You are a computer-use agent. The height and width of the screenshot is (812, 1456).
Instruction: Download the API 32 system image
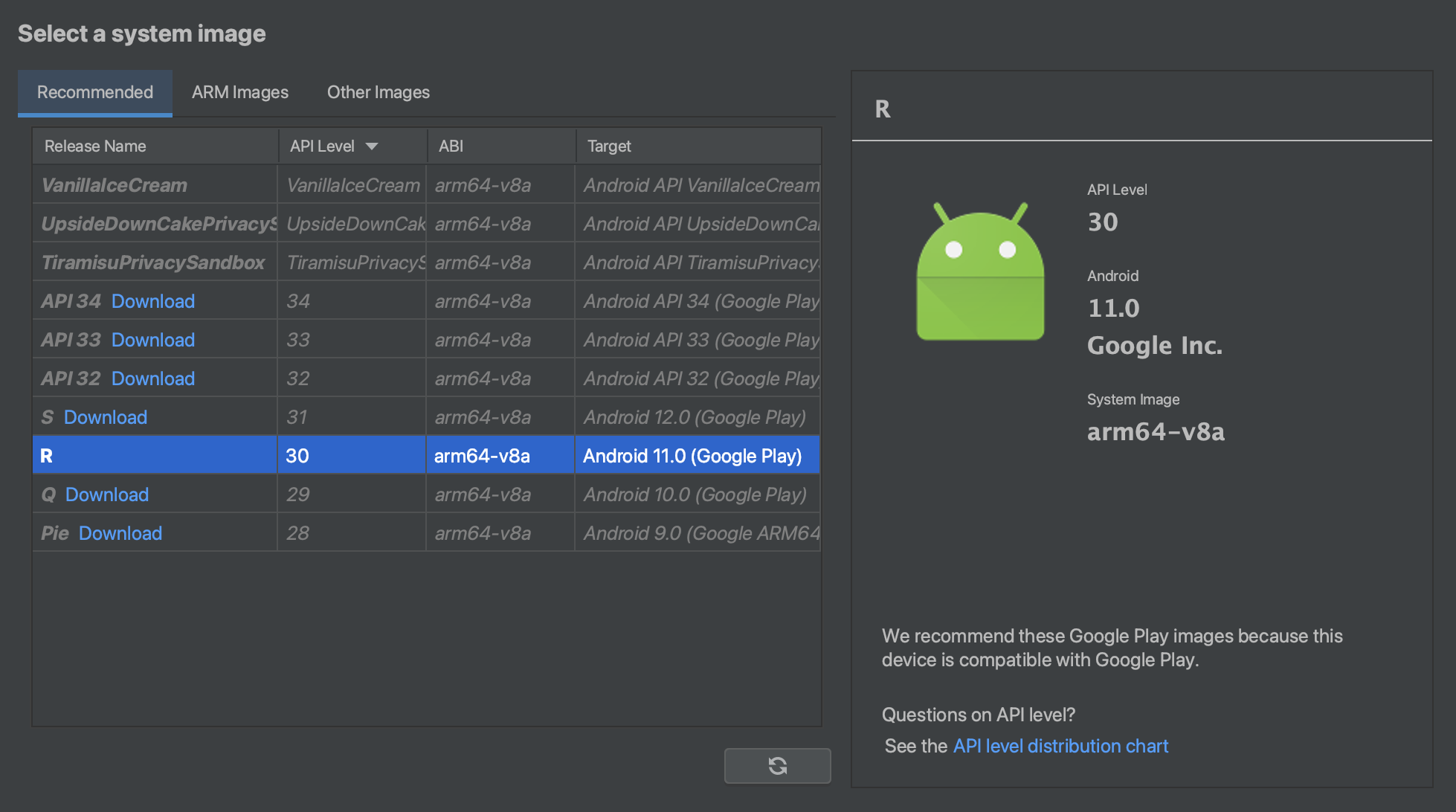click(x=152, y=378)
